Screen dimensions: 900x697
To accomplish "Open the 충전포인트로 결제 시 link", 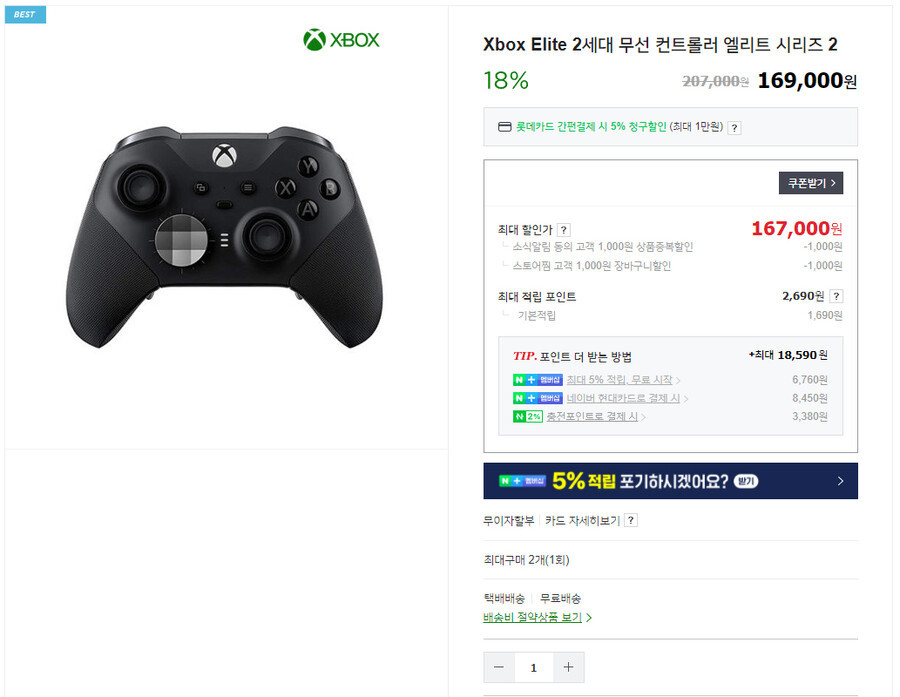I will (x=595, y=417).
